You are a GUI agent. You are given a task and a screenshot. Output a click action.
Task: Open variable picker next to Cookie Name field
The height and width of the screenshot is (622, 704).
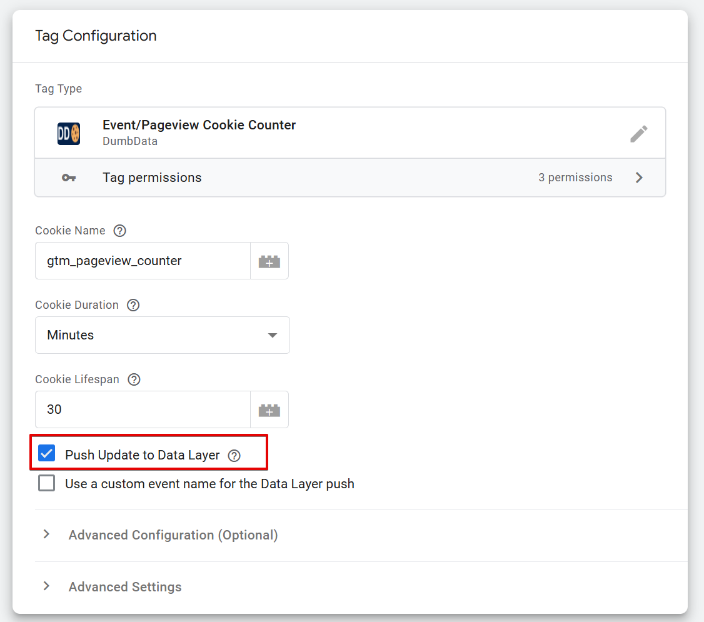click(269, 261)
